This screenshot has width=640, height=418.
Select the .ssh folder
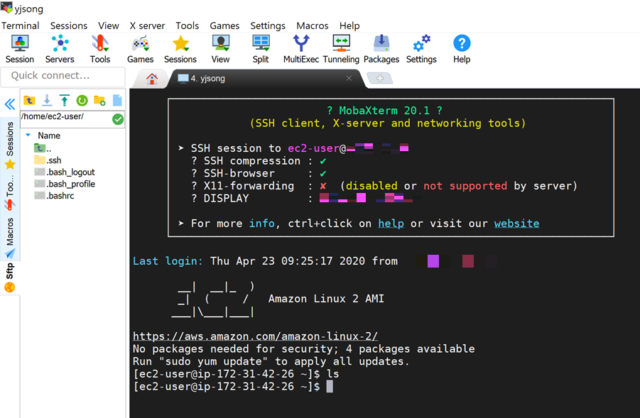(48, 160)
